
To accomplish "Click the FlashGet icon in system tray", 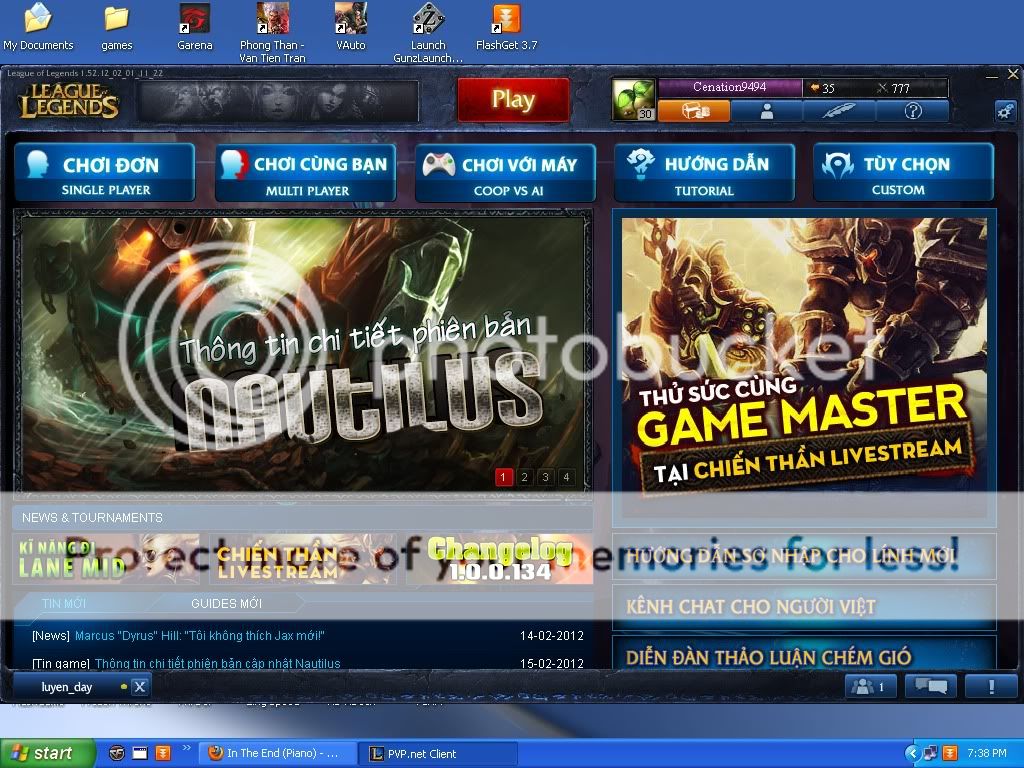I will (950, 753).
